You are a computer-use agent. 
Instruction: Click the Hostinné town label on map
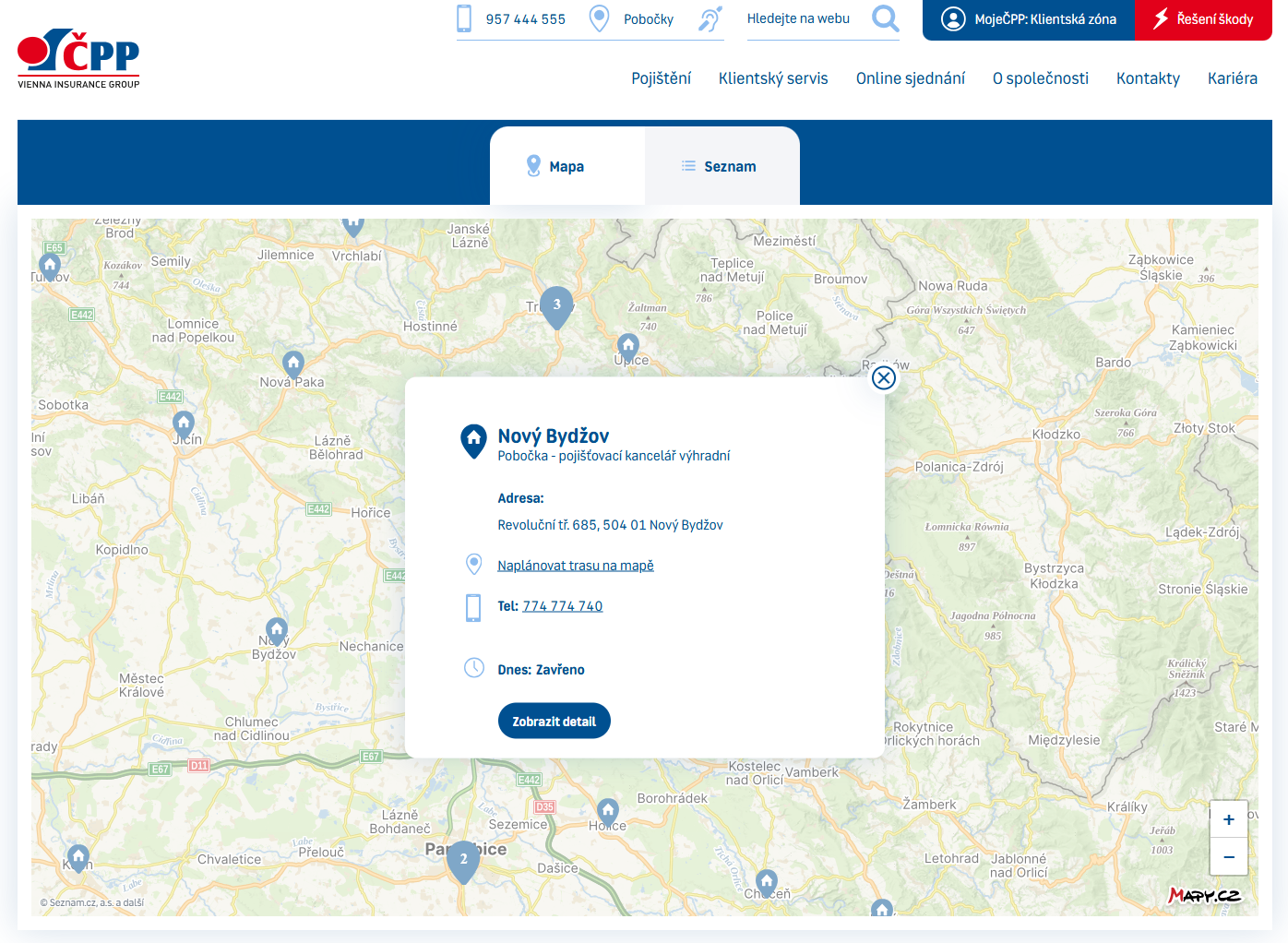[430, 327]
